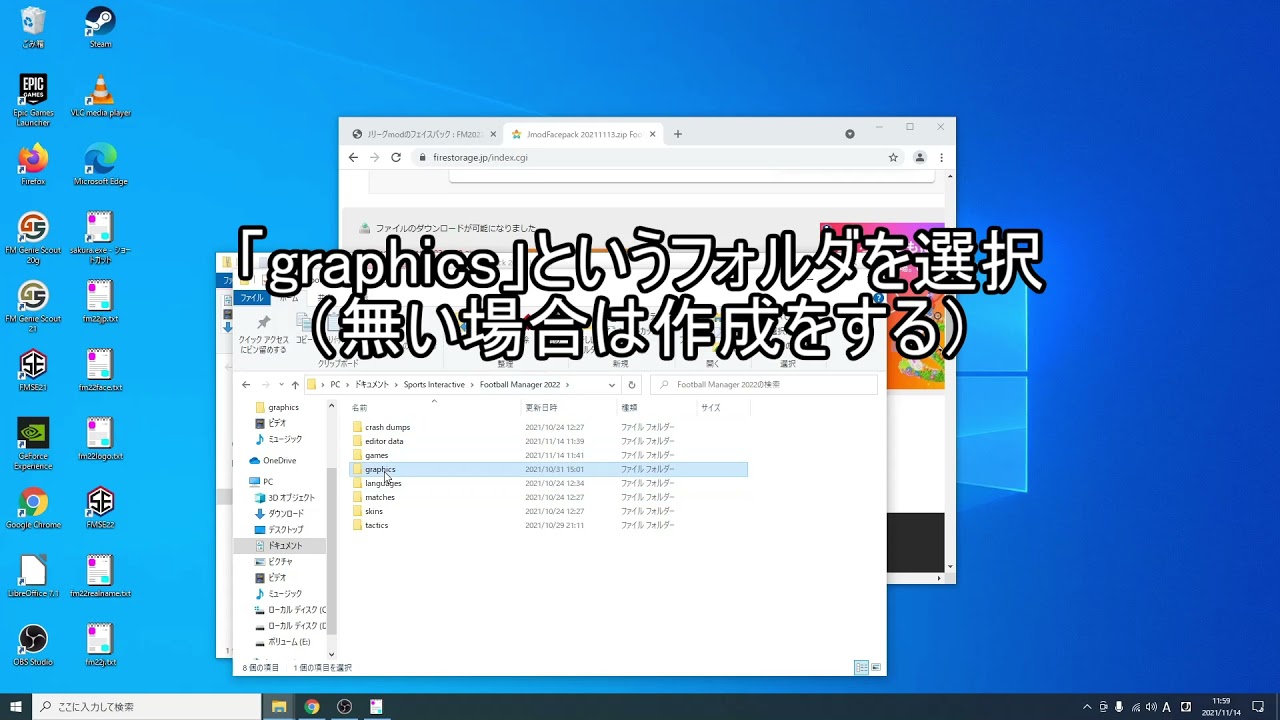The image size is (1280, 720).
Task: Switch to OBS on the taskbar
Action: point(345,706)
